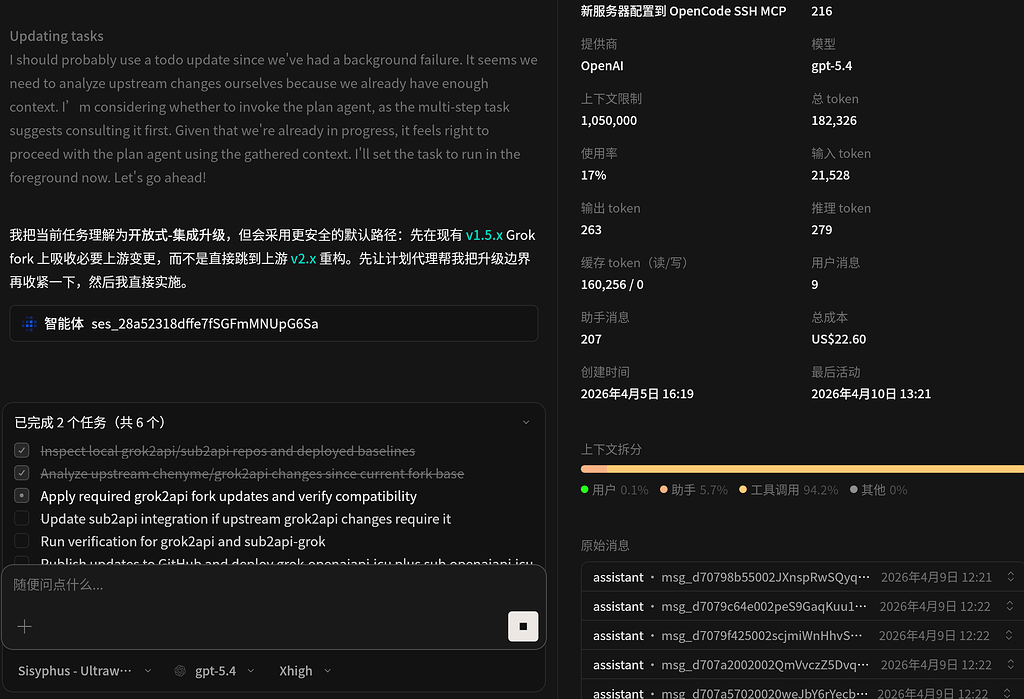Toggle checkbox for Analyze upstream chenyme task
1024x699 pixels.
(22, 473)
